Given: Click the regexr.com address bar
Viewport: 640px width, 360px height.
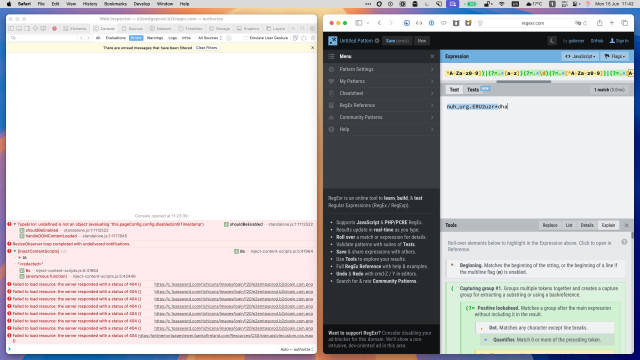Looking at the screenshot, I should tap(533, 23).
